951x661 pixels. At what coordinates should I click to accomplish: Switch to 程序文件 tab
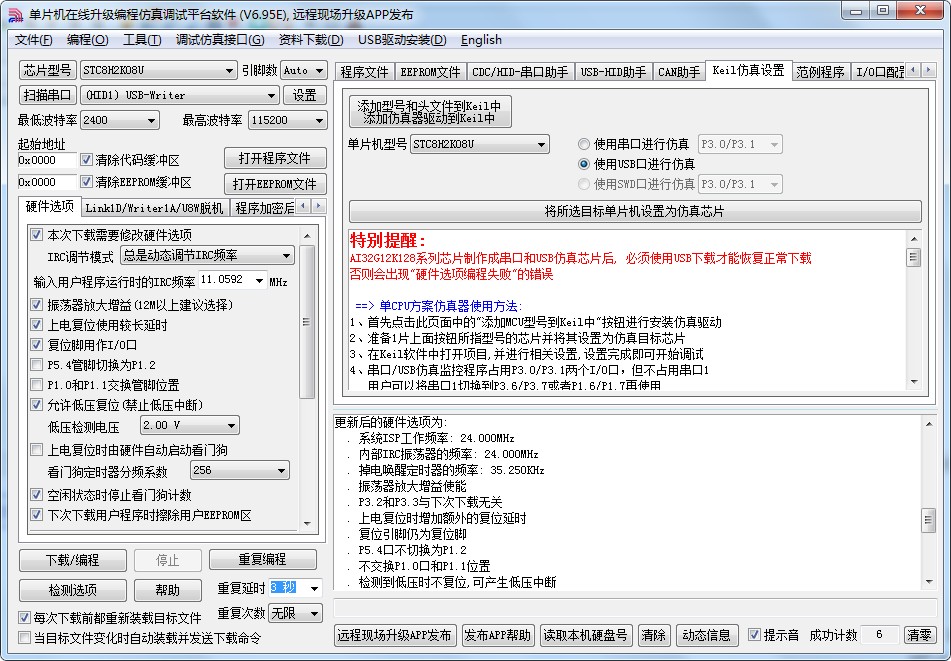365,72
